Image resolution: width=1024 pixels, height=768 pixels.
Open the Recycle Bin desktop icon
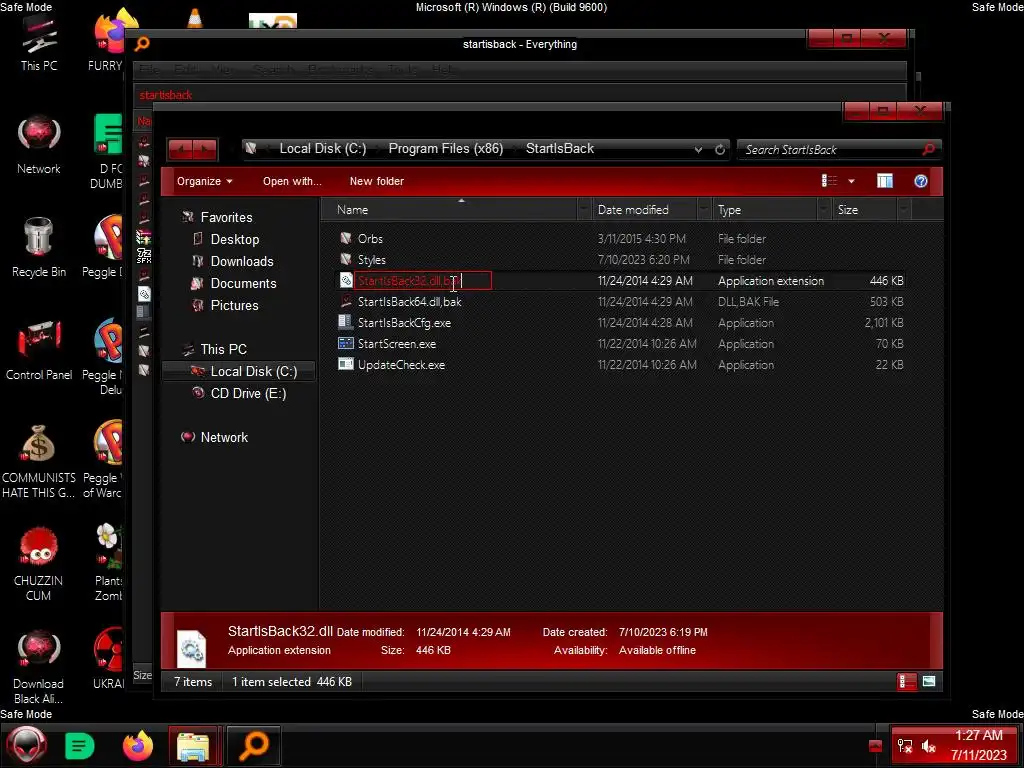click(x=39, y=248)
